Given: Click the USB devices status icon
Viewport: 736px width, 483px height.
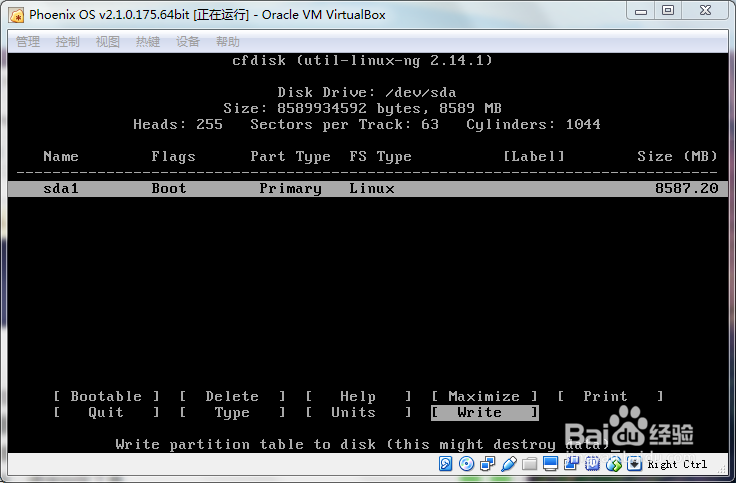Looking at the screenshot, I should (509, 464).
